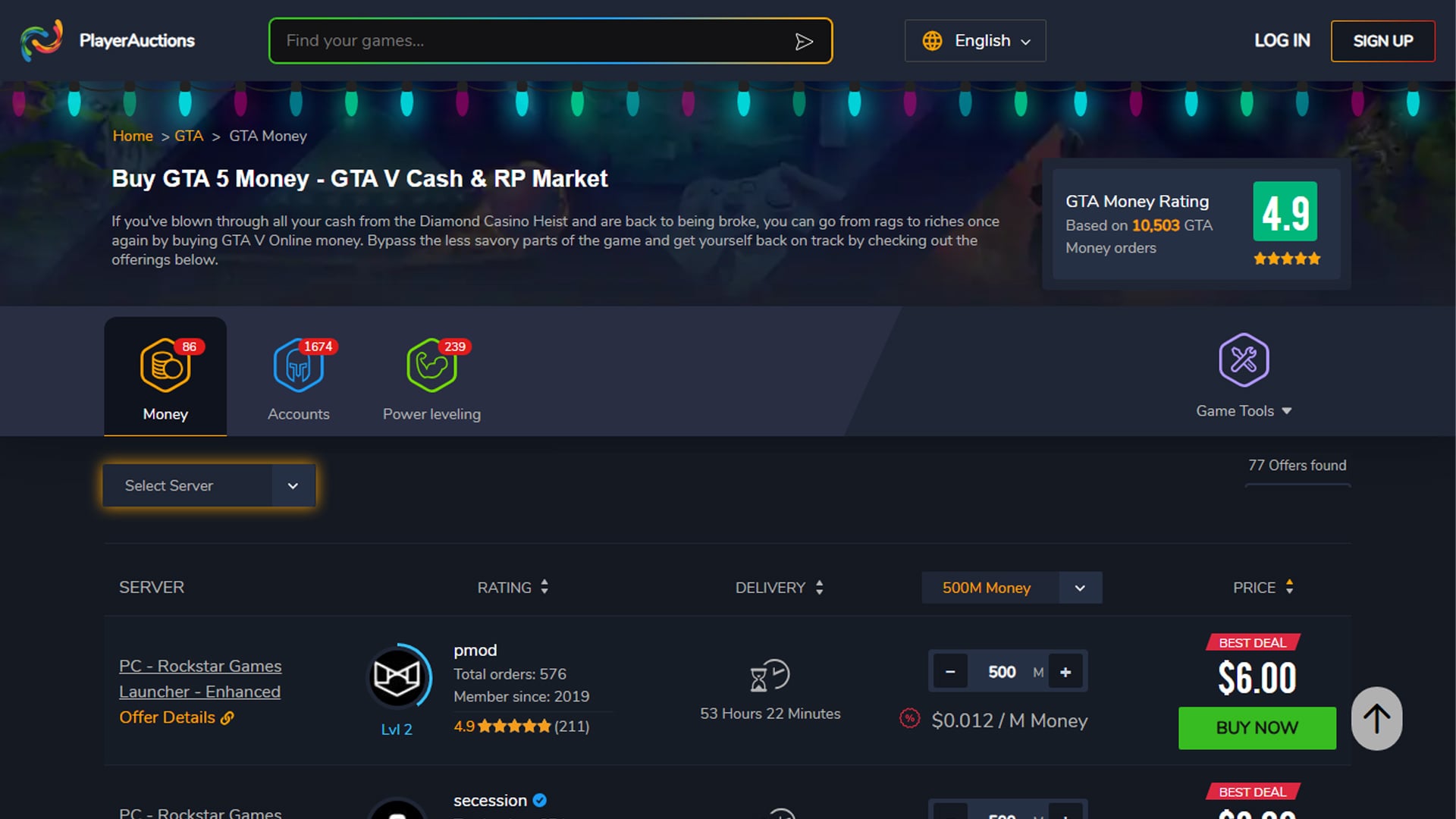1456x819 pixels.
Task: Open the Select Server dropdown
Action: [209, 485]
